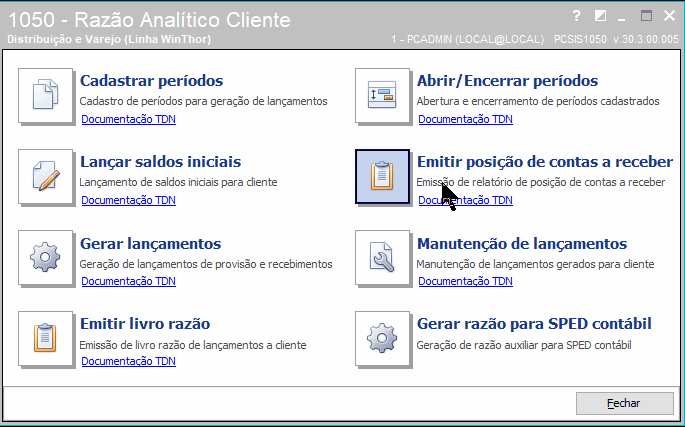Open the Manutenção de lançamentos wrench icon

[x=382, y=258]
